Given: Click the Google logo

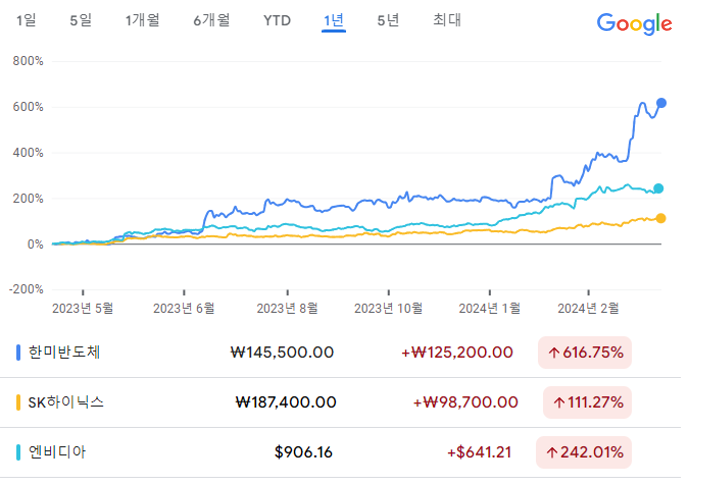Looking at the screenshot, I should 634,24.
